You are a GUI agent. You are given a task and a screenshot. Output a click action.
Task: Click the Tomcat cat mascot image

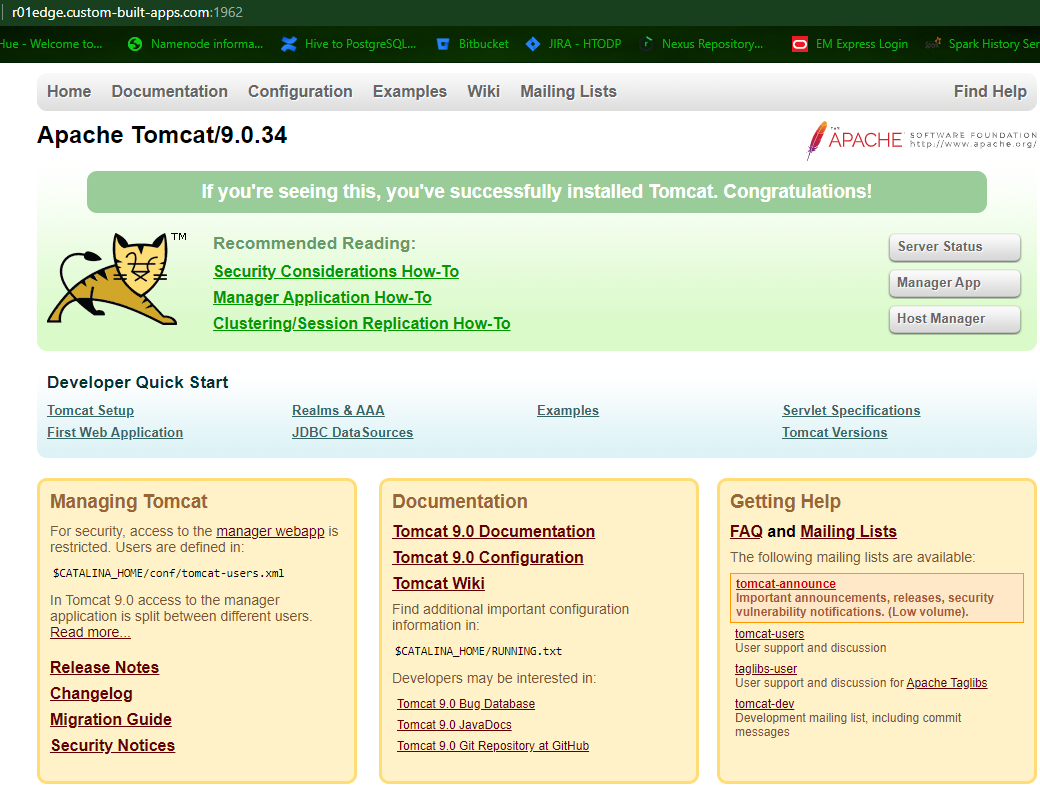pos(117,279)
